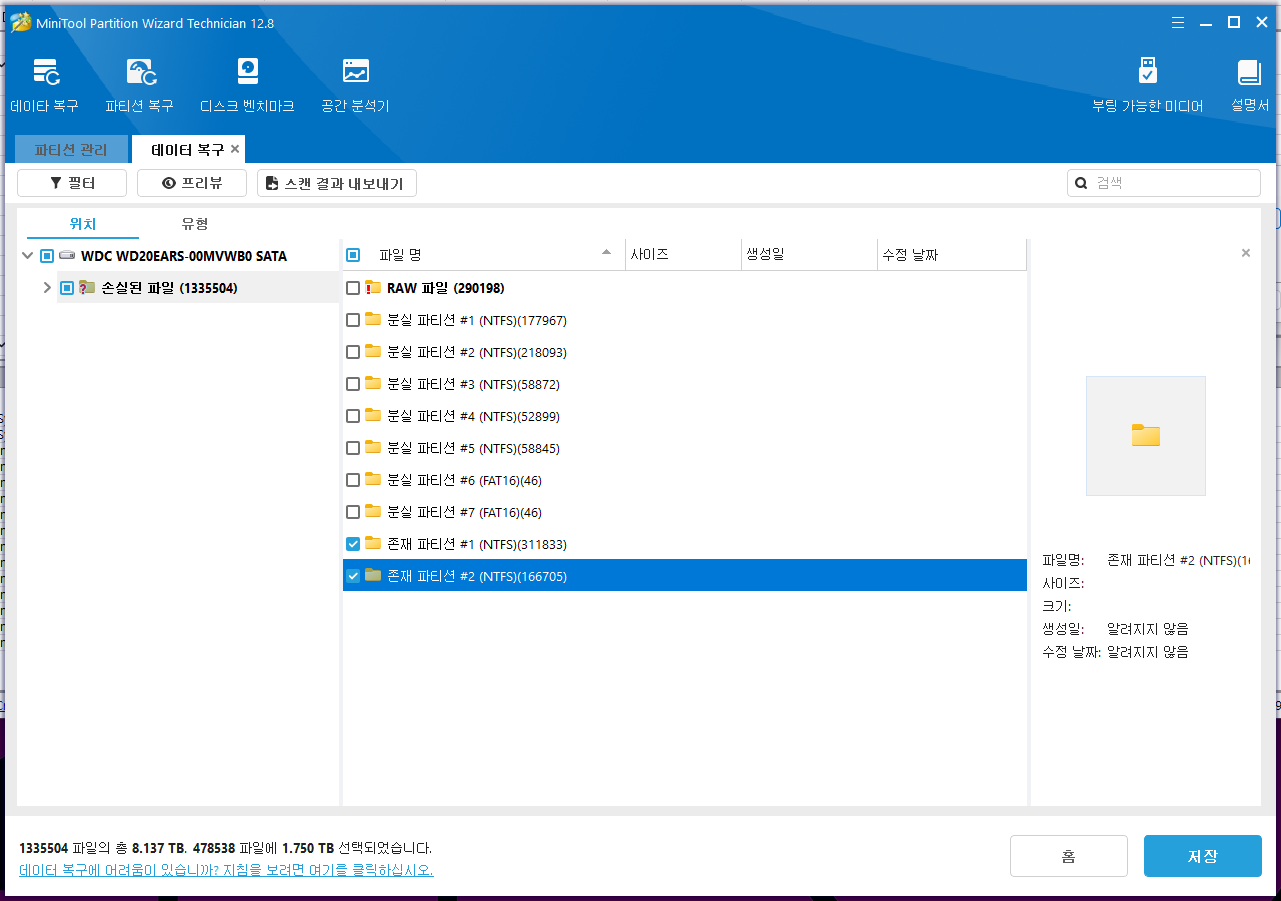Close the preview panel
Viewport: 1281px width, 901px height.
(x=1246, y=253)
